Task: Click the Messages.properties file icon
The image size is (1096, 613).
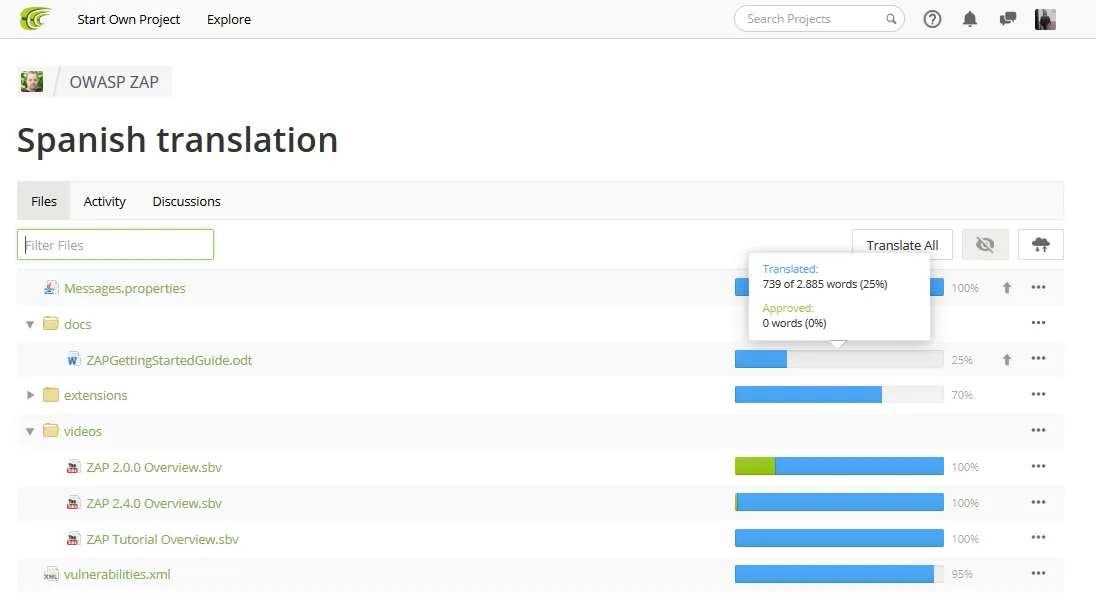Action: pos(50,287)
